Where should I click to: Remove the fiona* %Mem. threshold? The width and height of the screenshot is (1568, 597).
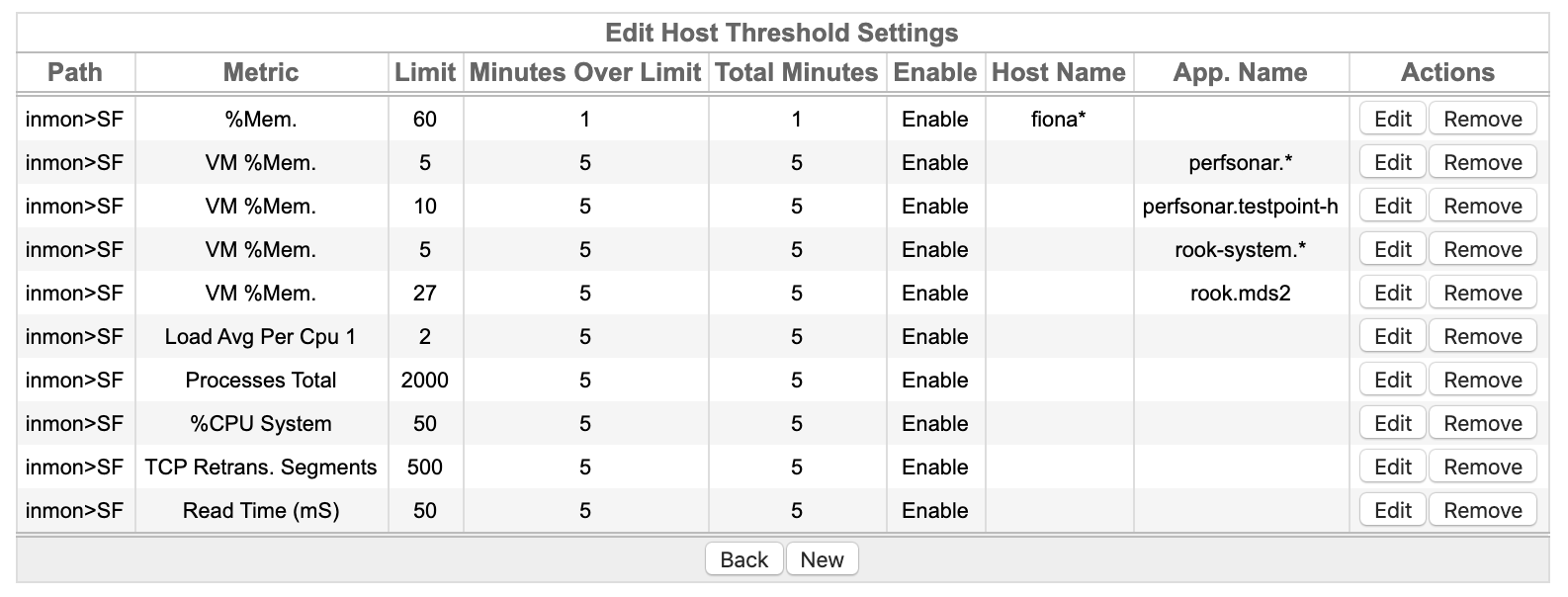point(1482,119)
